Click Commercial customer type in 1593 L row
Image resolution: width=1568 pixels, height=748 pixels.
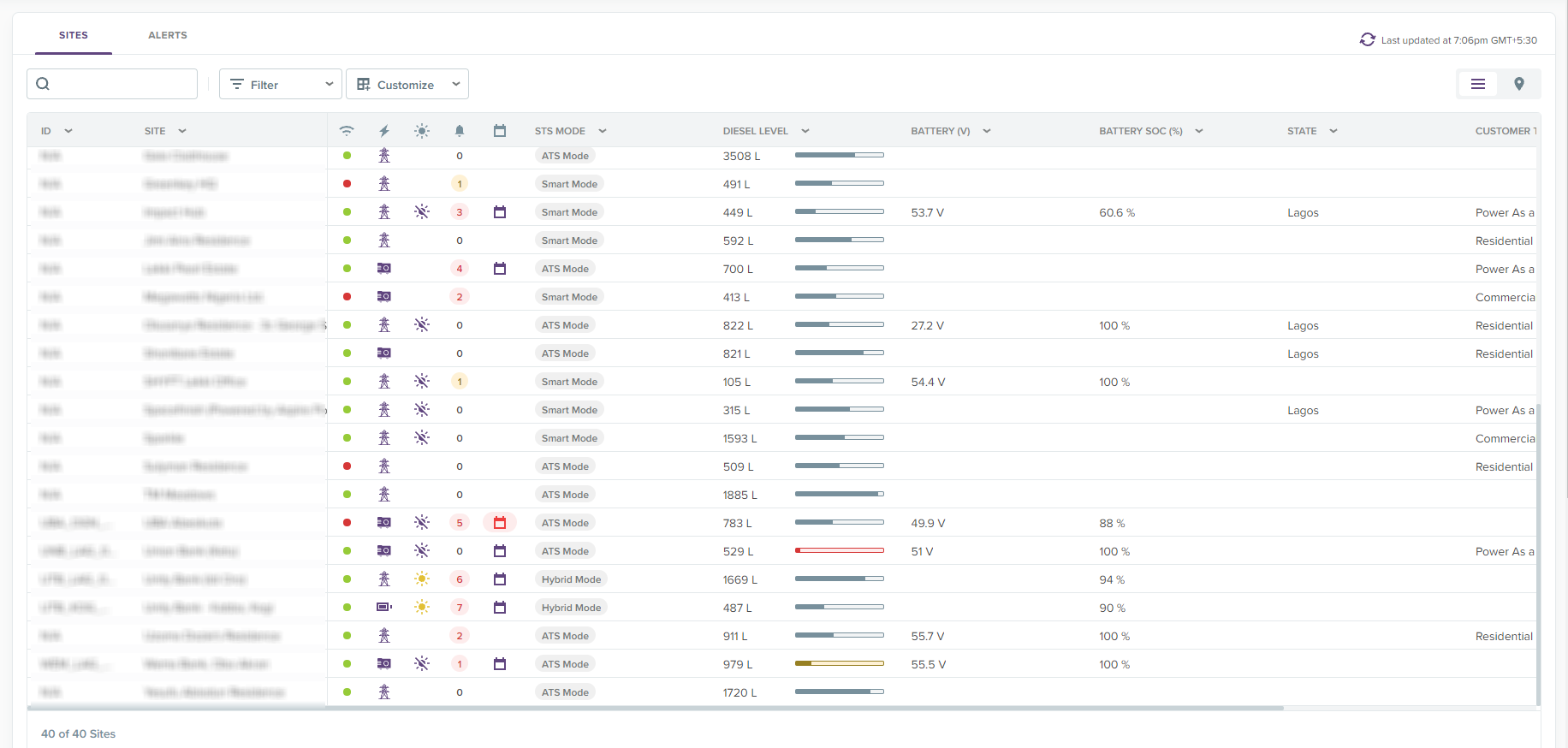(1506, 438)
